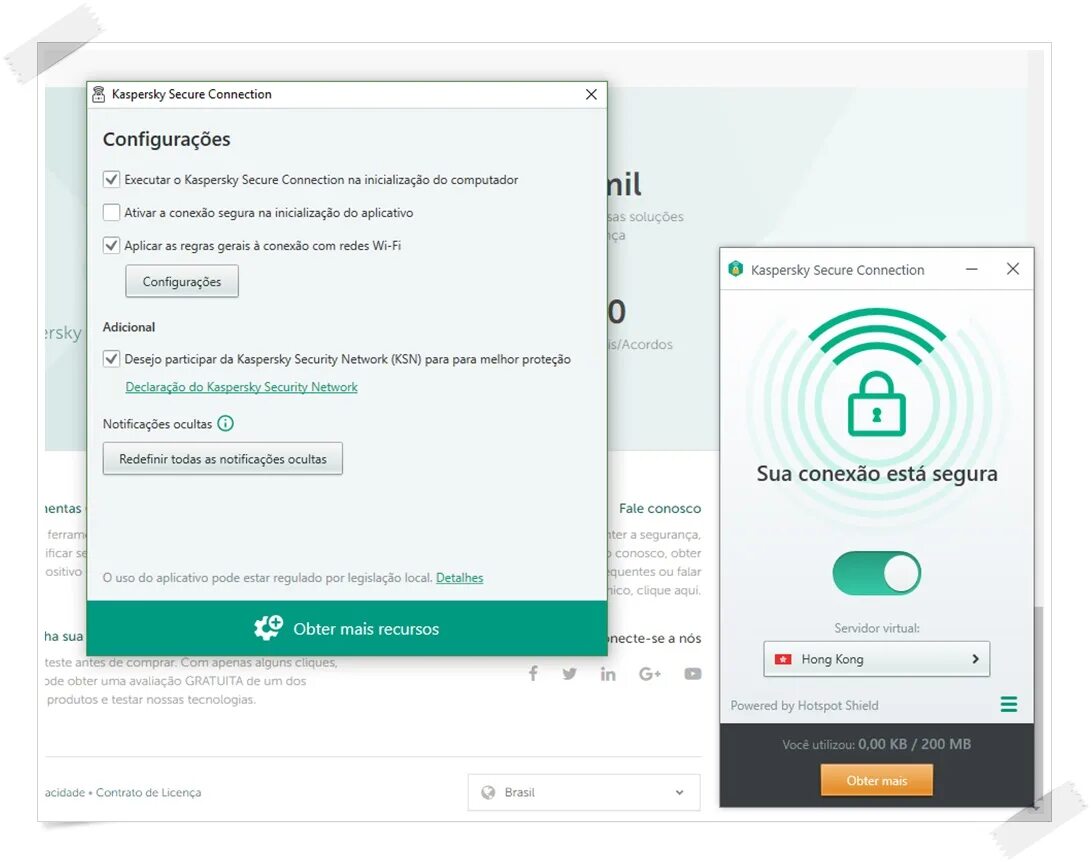Toggle run Kaspersky Secure Connection at startup checkbox
Image resolution: width=1092 pixels, height=862 pixels.
(111, 180)
